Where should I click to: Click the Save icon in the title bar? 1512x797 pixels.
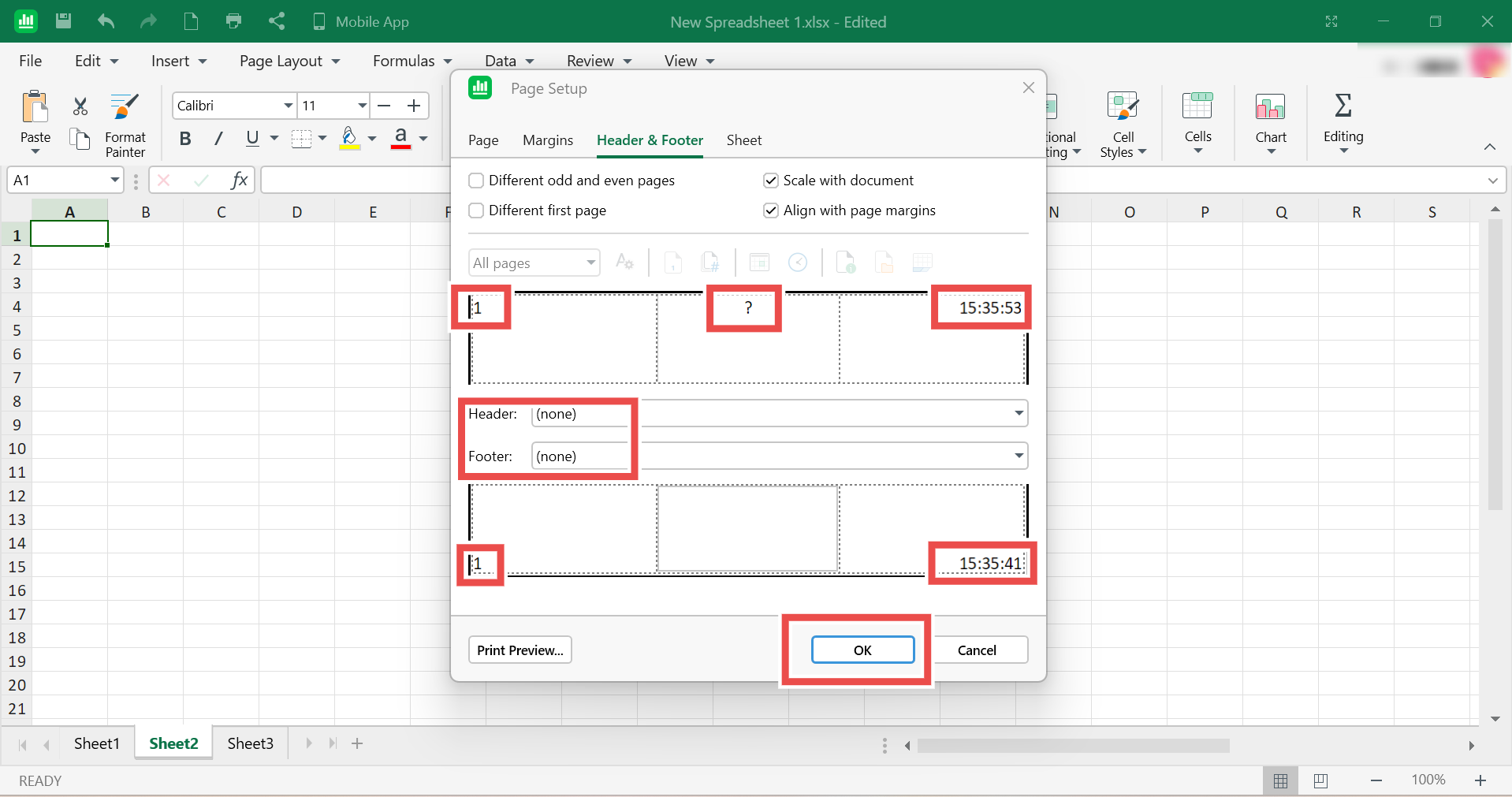click(64, 21)
